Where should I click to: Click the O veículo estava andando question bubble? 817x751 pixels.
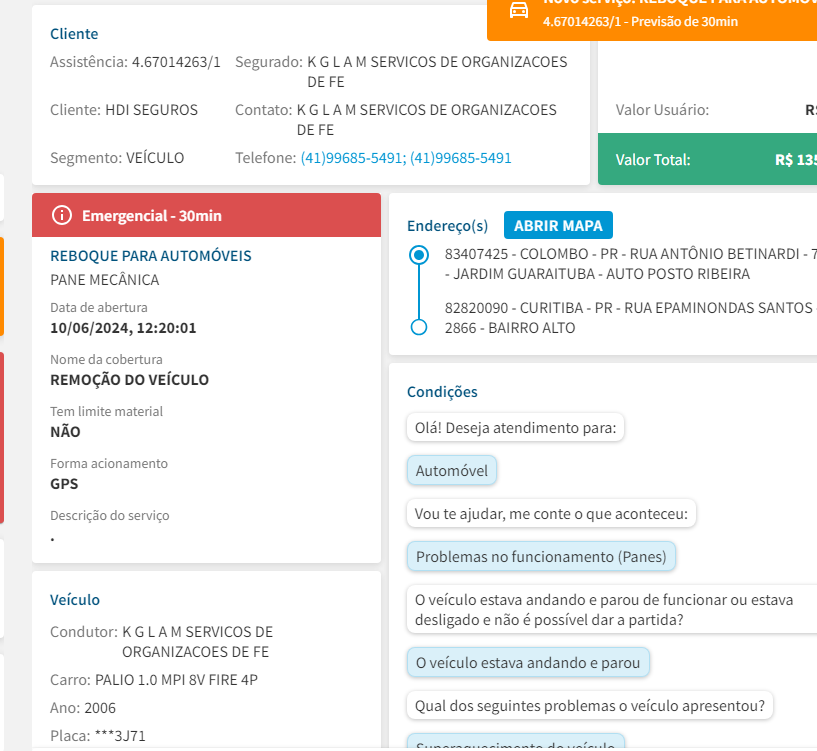tap(612, 610)
